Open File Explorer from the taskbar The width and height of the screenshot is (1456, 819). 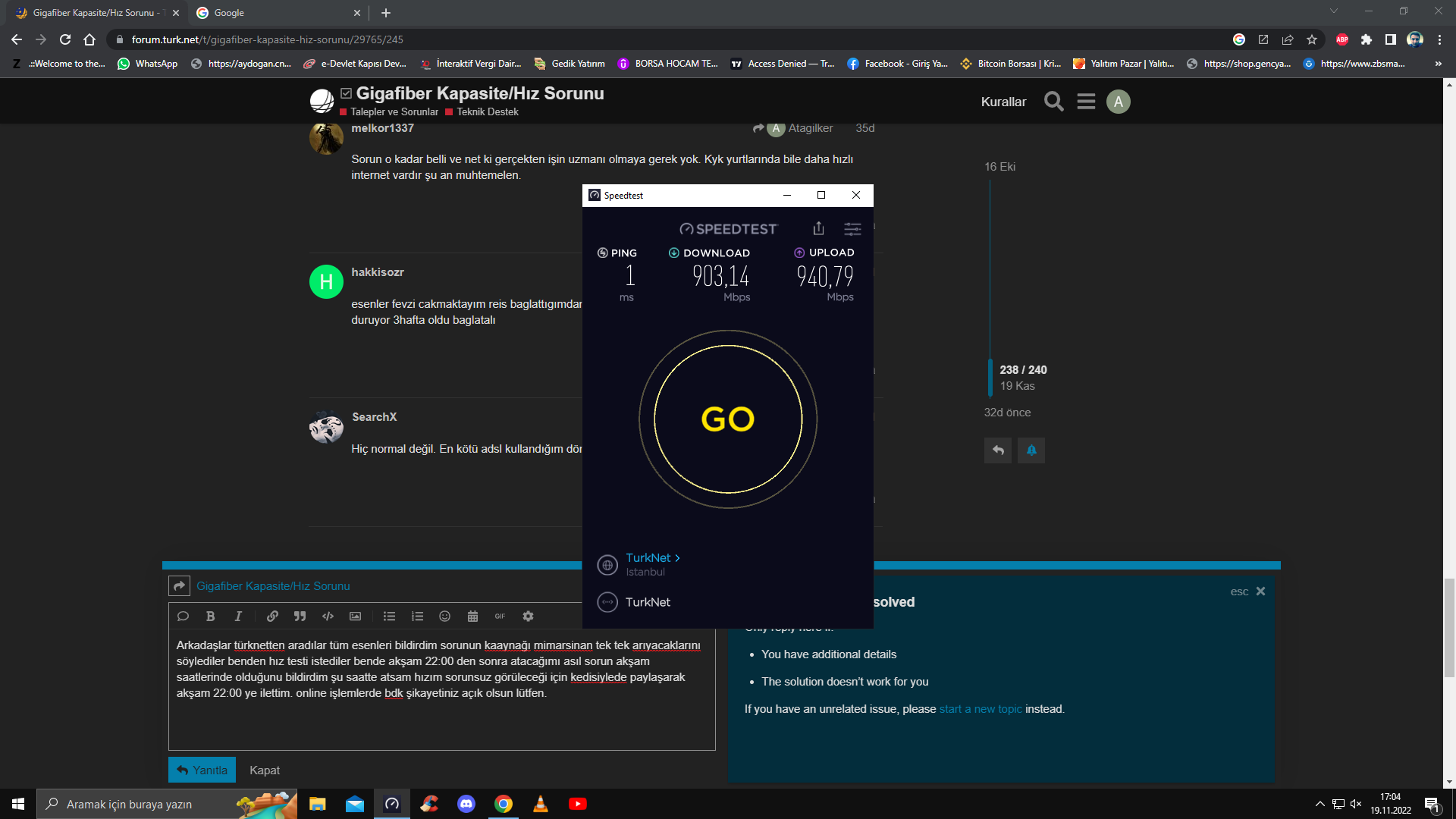318,804
